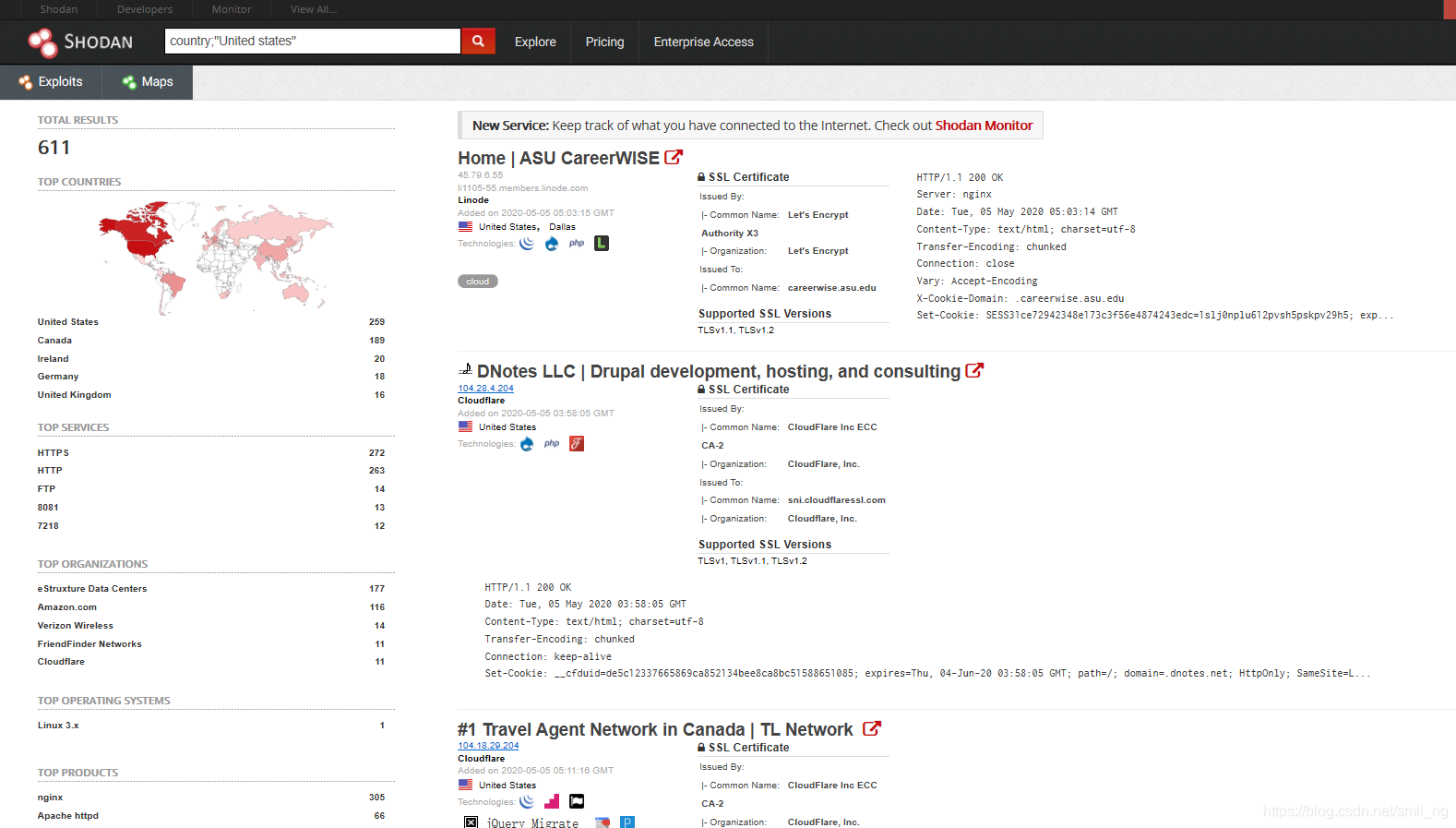1456x828 pixels.
Task: Open the Explore menu
Action: [x=535, y=42]
